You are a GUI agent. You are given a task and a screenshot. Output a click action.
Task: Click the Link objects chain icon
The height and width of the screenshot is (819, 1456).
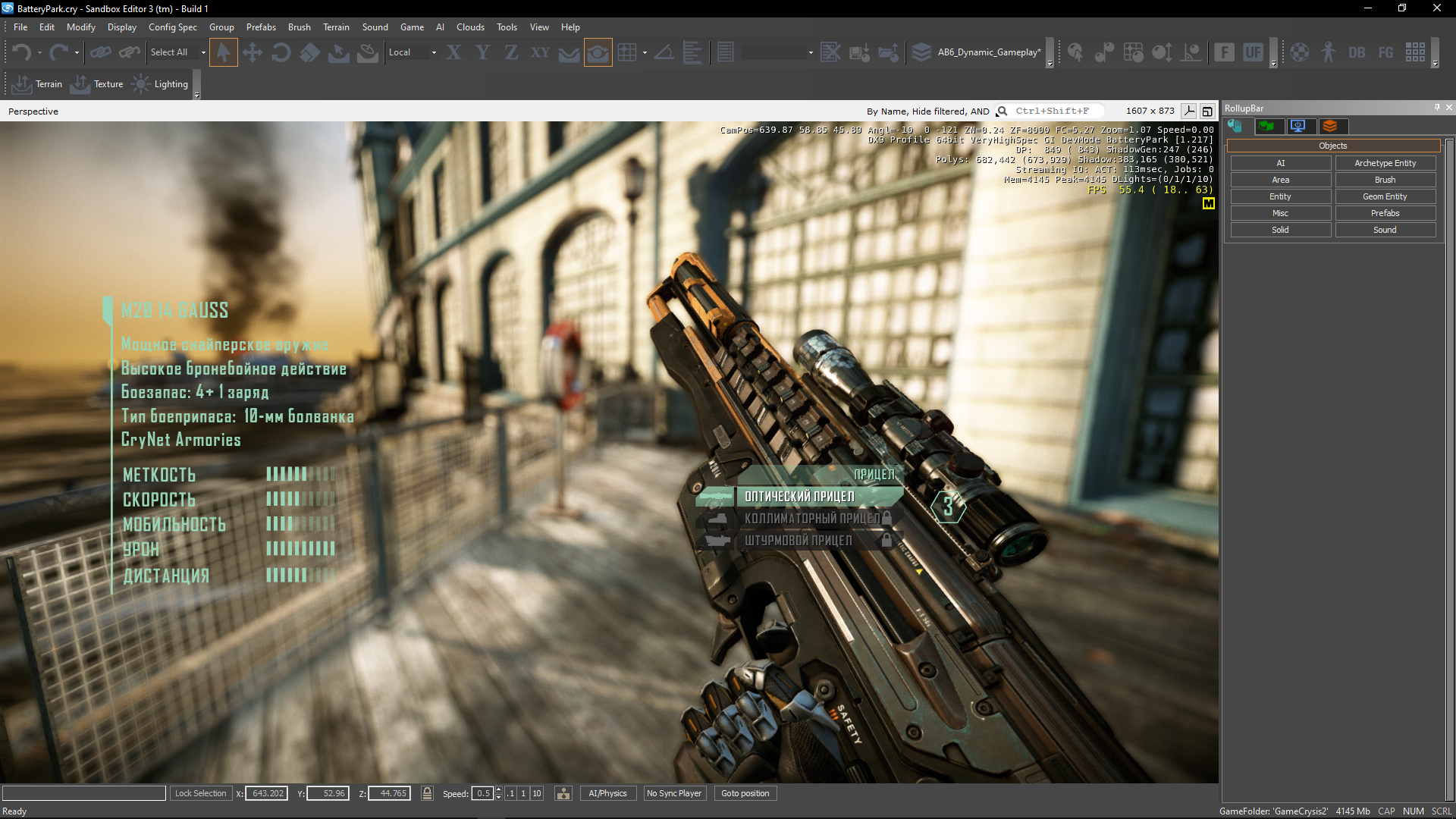click(x=100, y=52)
